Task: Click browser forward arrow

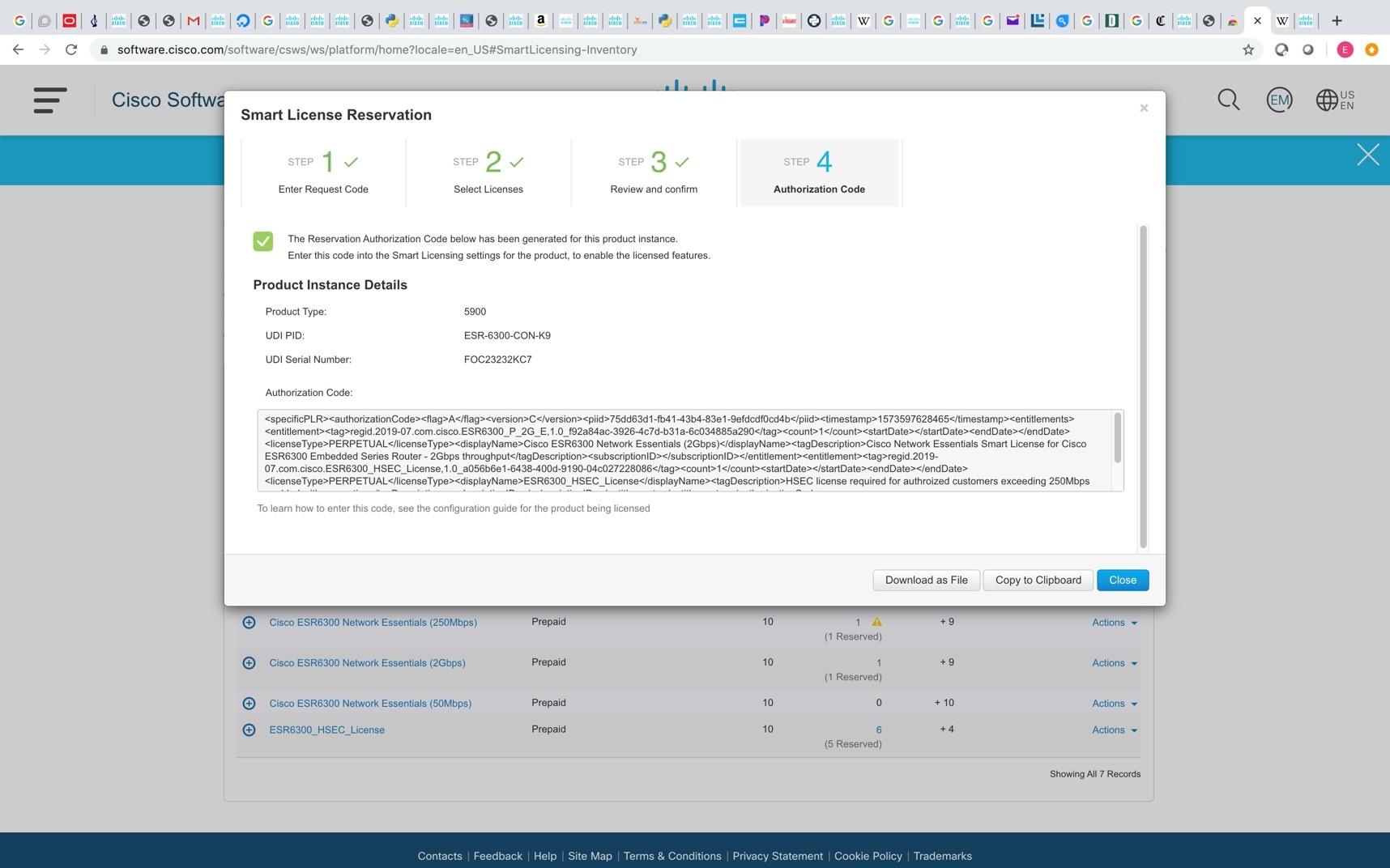Action: click(x=45, y=49)
